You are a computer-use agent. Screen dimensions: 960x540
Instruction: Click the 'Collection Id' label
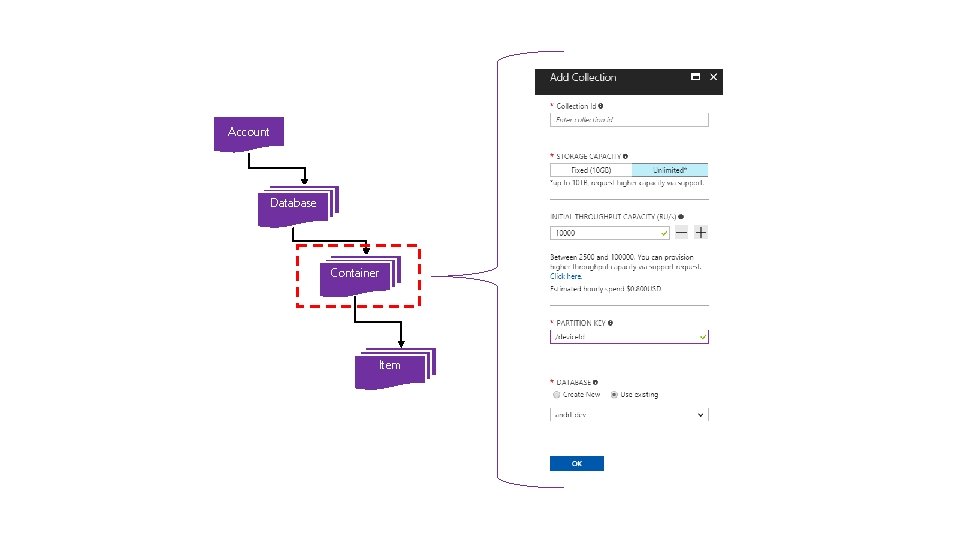[x=576, y=106]
